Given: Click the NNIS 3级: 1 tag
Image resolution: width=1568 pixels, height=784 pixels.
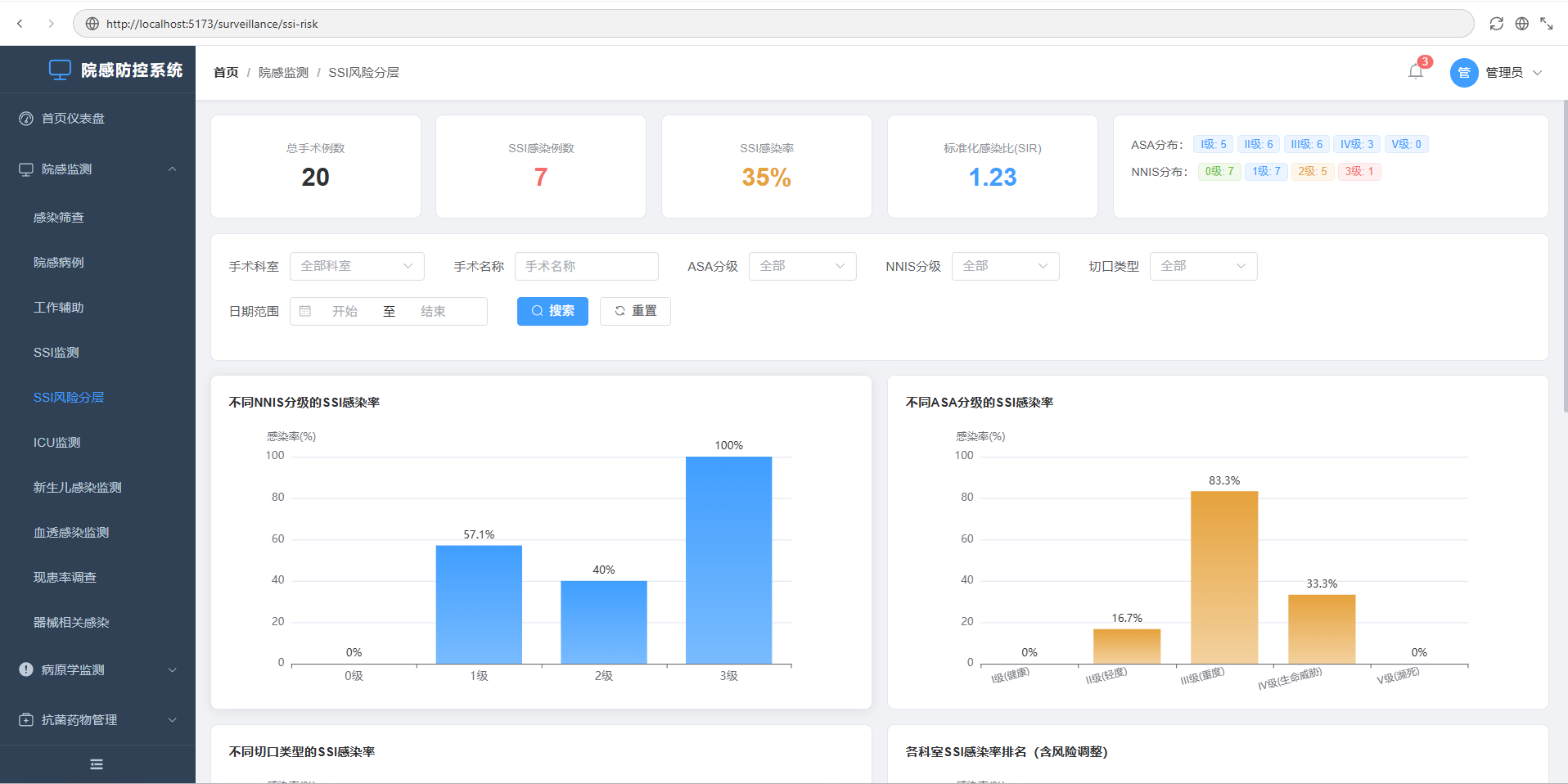Looking at the screenshot, I should (1359, 171).
